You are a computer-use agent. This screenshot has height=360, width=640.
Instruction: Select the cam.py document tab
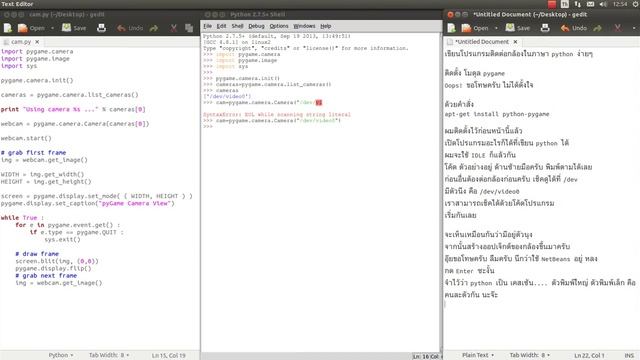click(21, 42)
